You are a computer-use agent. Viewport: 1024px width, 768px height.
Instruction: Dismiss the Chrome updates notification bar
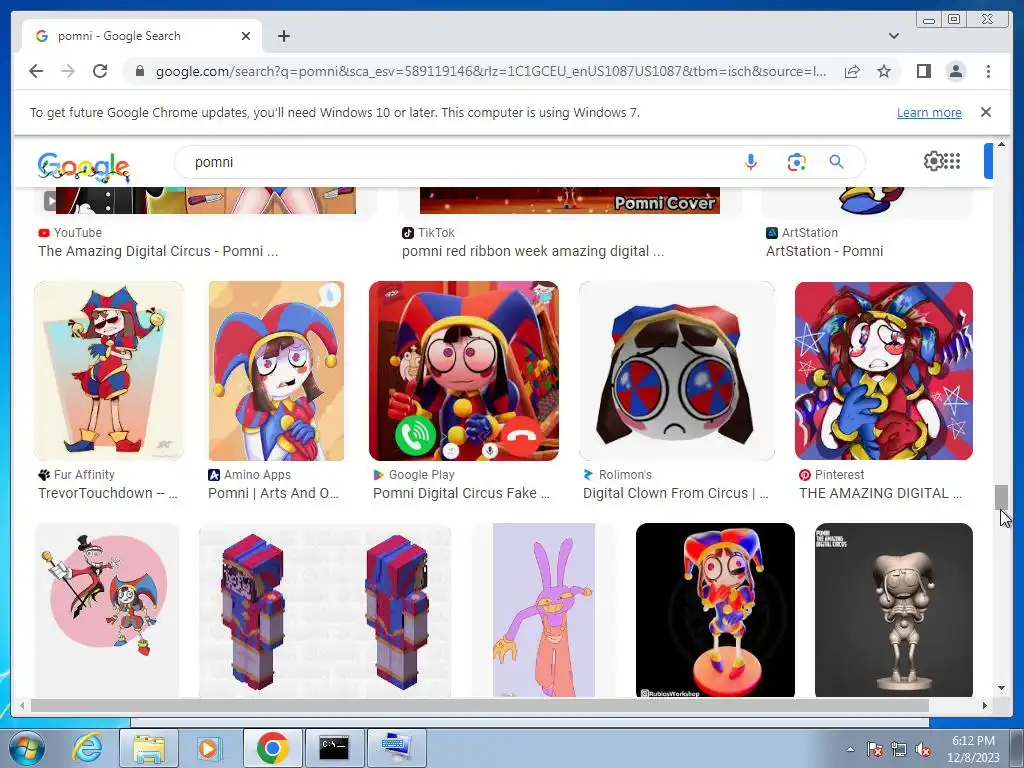click(985, 112)
